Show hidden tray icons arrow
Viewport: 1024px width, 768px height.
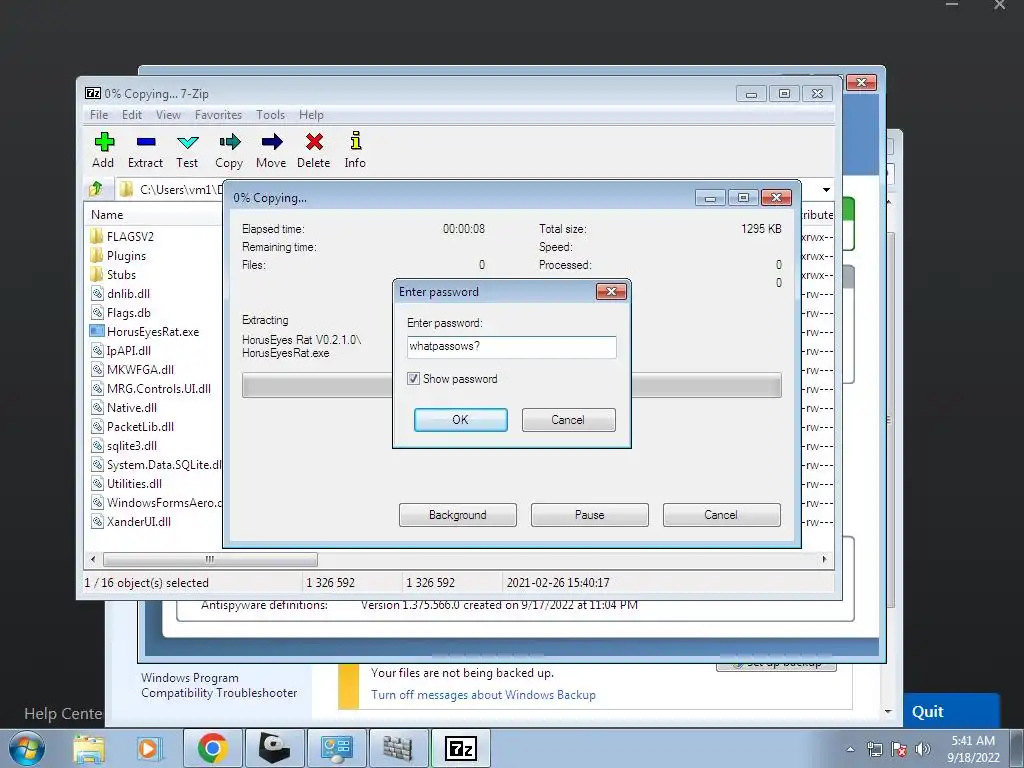pos(850,749)
